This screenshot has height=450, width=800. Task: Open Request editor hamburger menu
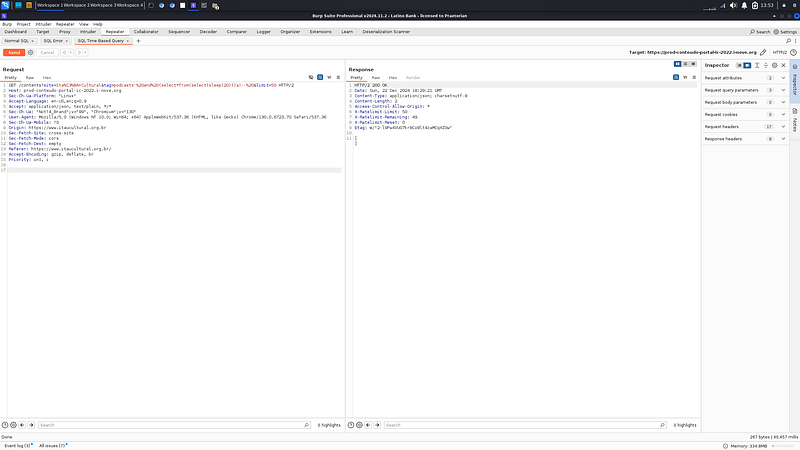[x=338, y=78]
